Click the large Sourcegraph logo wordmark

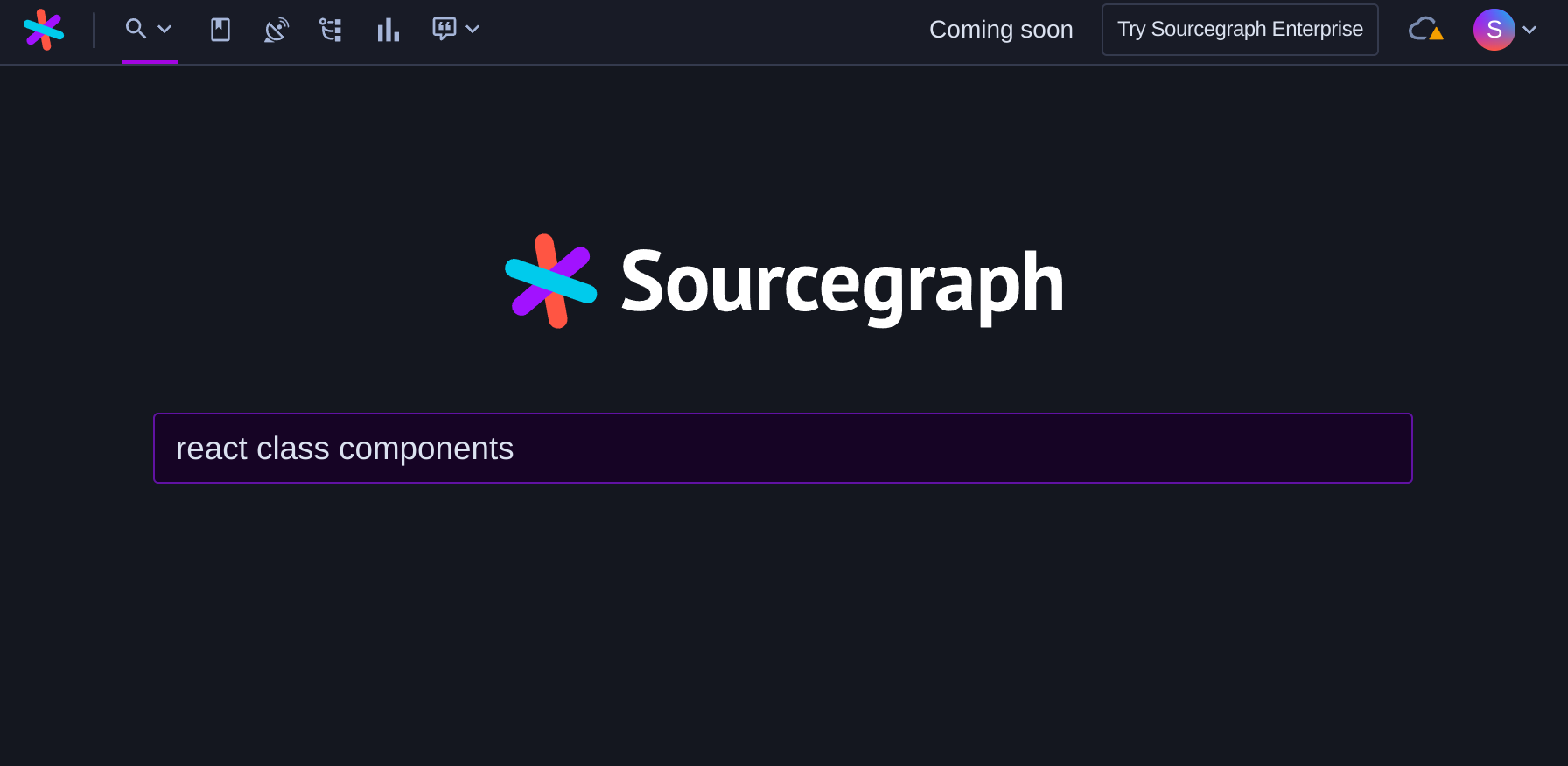click(784, 282)
